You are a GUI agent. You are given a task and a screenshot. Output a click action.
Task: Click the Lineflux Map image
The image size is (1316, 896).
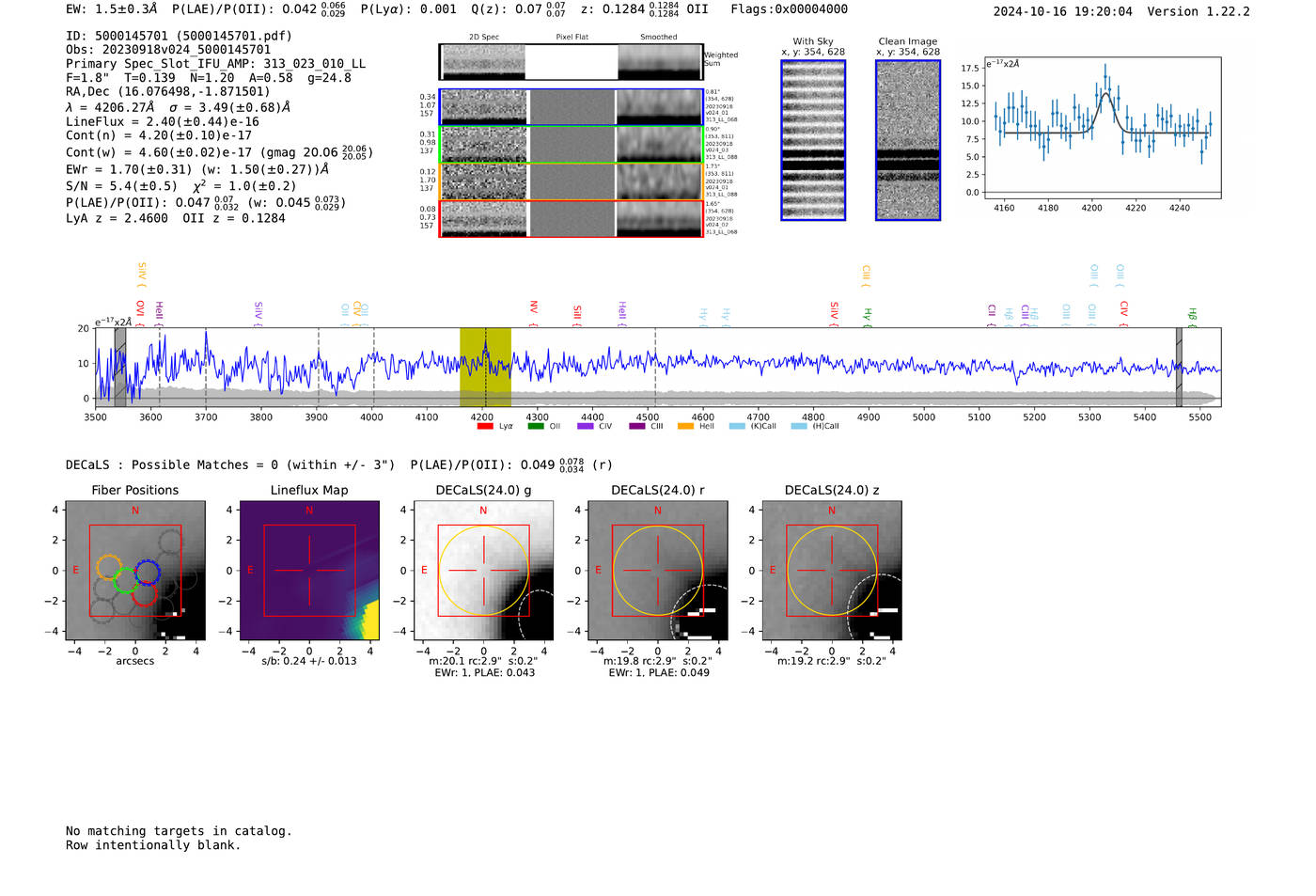pyautogui.click(x=309, y=571)
